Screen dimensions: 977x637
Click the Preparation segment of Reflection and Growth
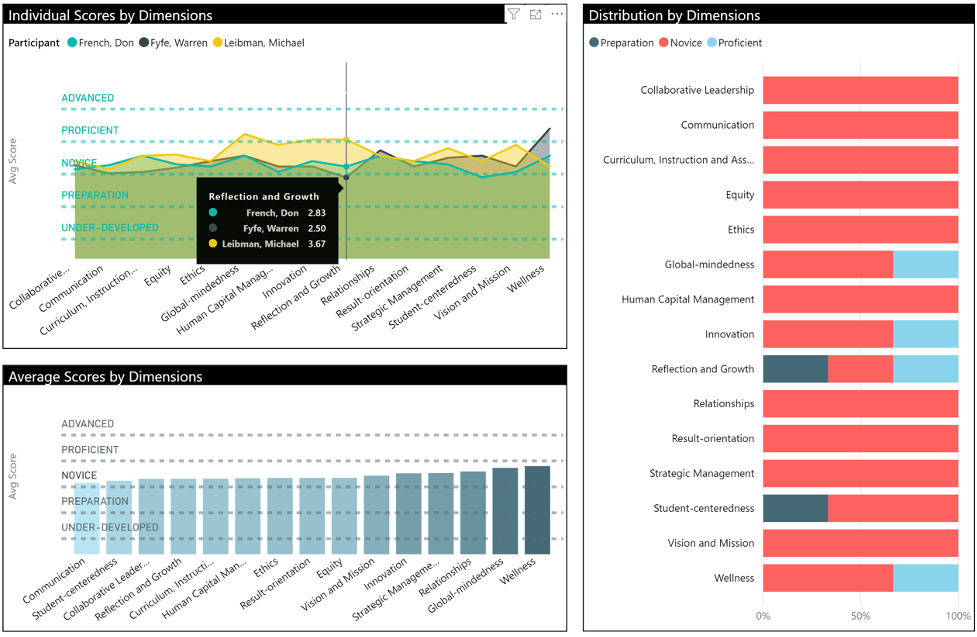coord(795,369)
